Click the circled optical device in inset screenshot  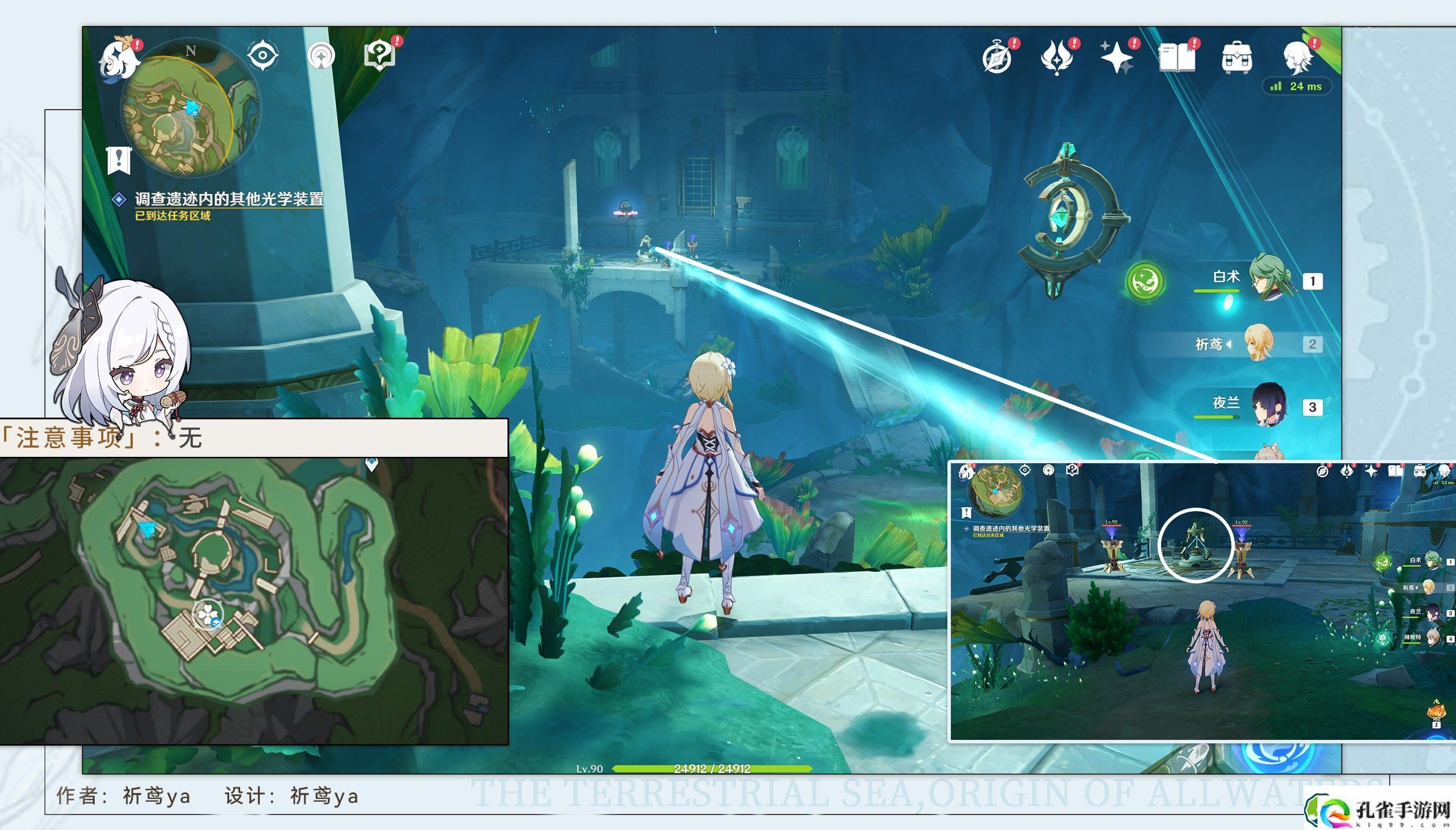click(x=1196, y=546)
